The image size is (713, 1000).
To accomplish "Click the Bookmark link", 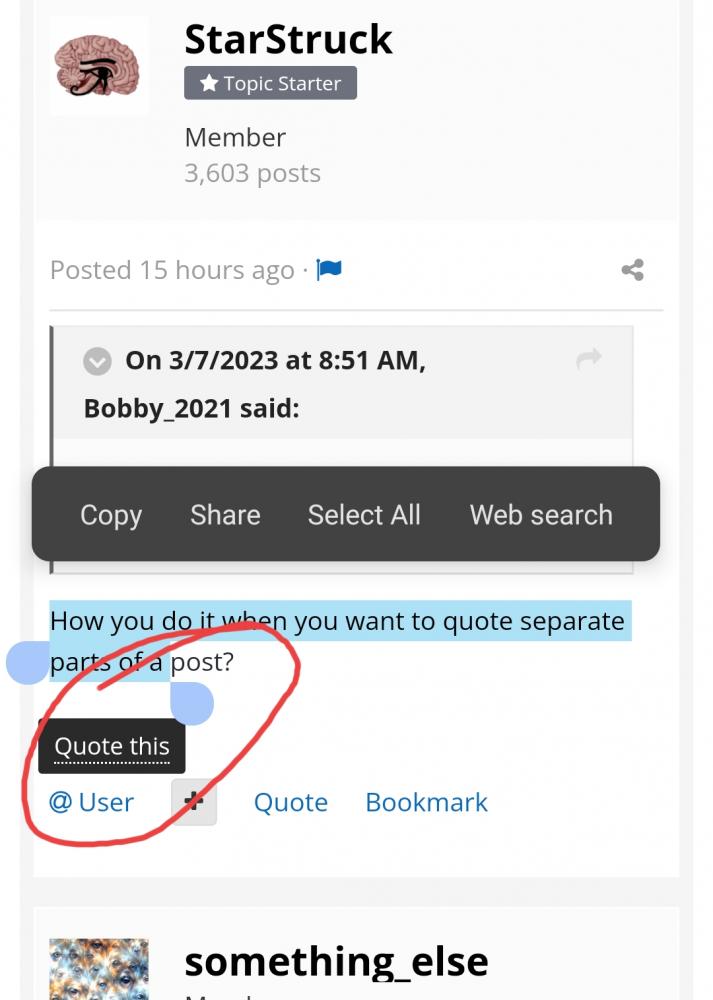I will click(x=427, y=802).
